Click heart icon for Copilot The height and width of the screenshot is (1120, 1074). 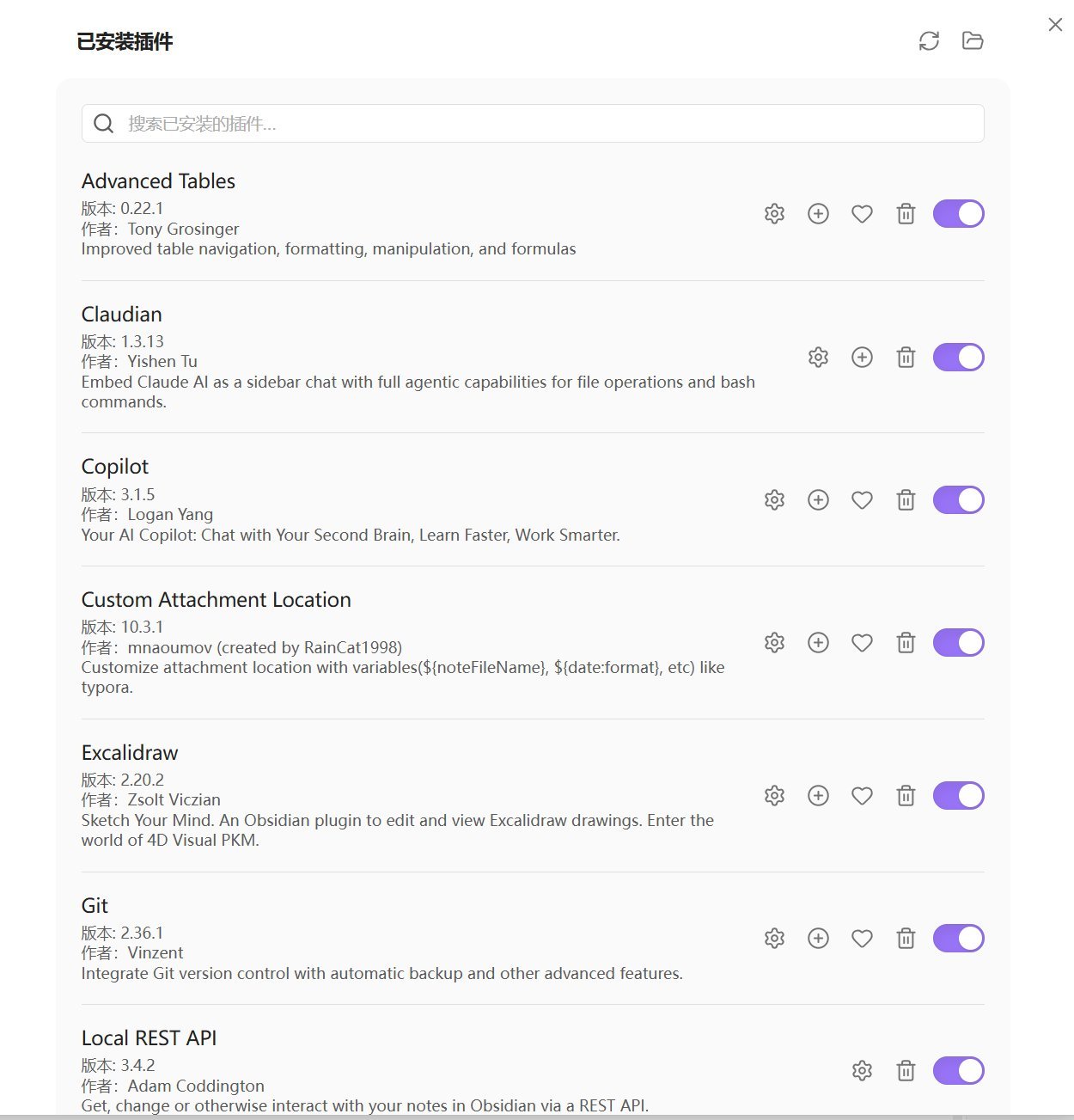pyautogui.click(x=862, y=499)
